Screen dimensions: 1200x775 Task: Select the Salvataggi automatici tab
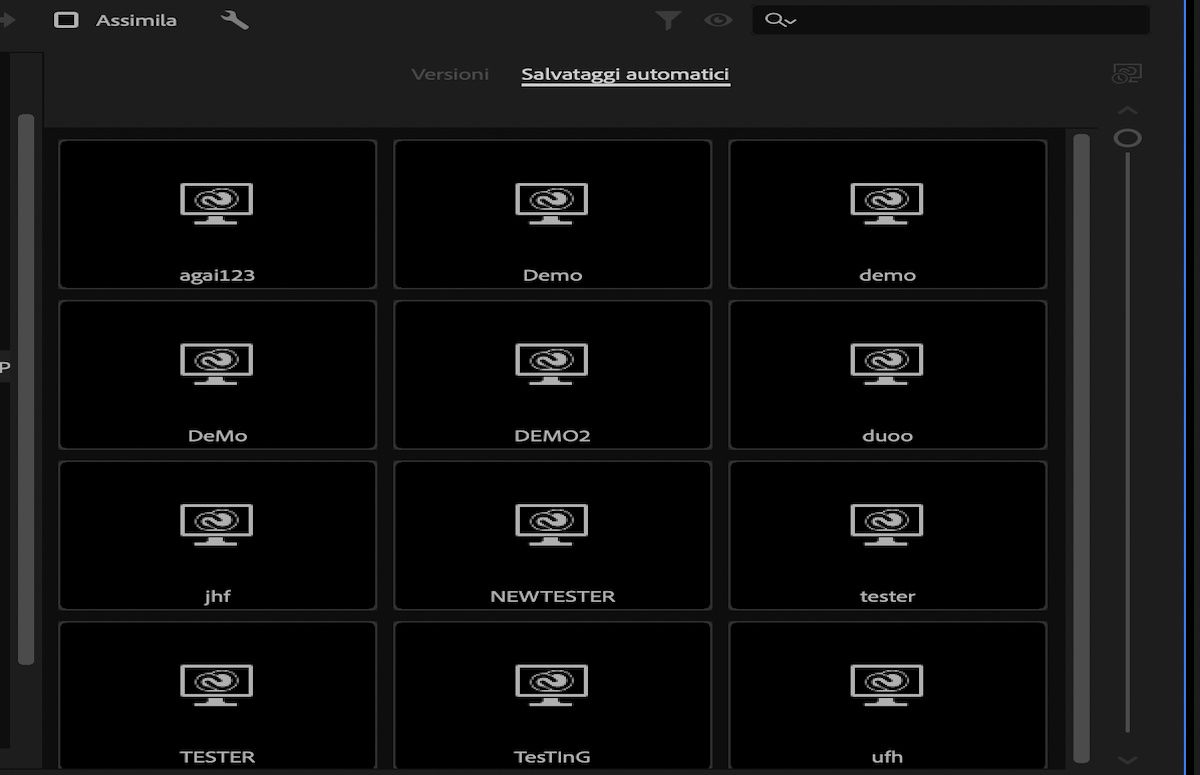pyautogui.click(x=625, y=74)
